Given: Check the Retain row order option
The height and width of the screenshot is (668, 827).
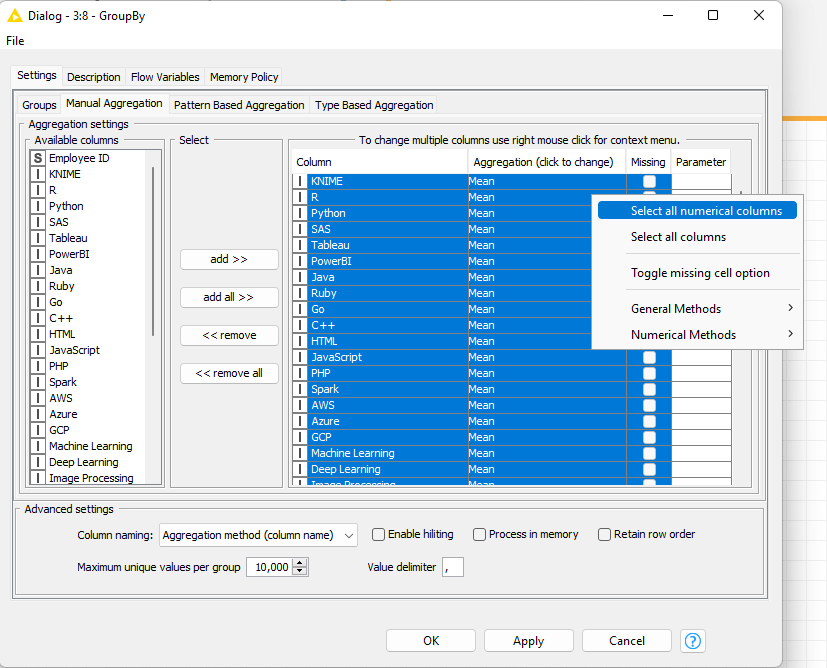Looking at the screenshot, I should tap(604, 534).
